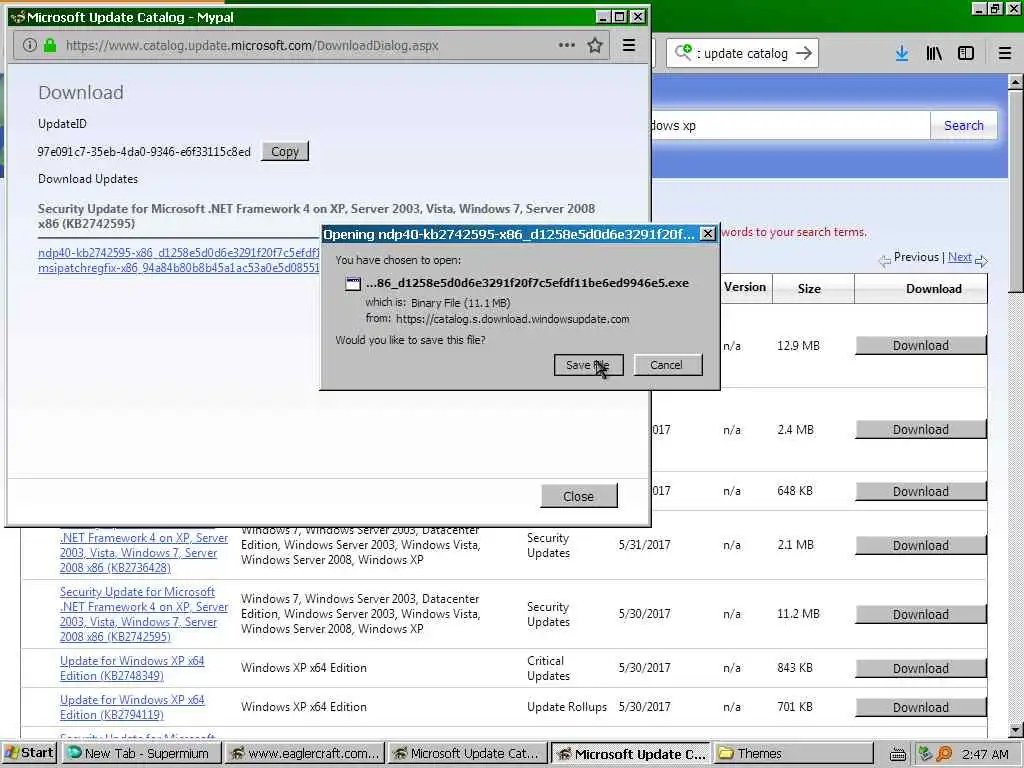Click Save File in the opening dialog

588,365
